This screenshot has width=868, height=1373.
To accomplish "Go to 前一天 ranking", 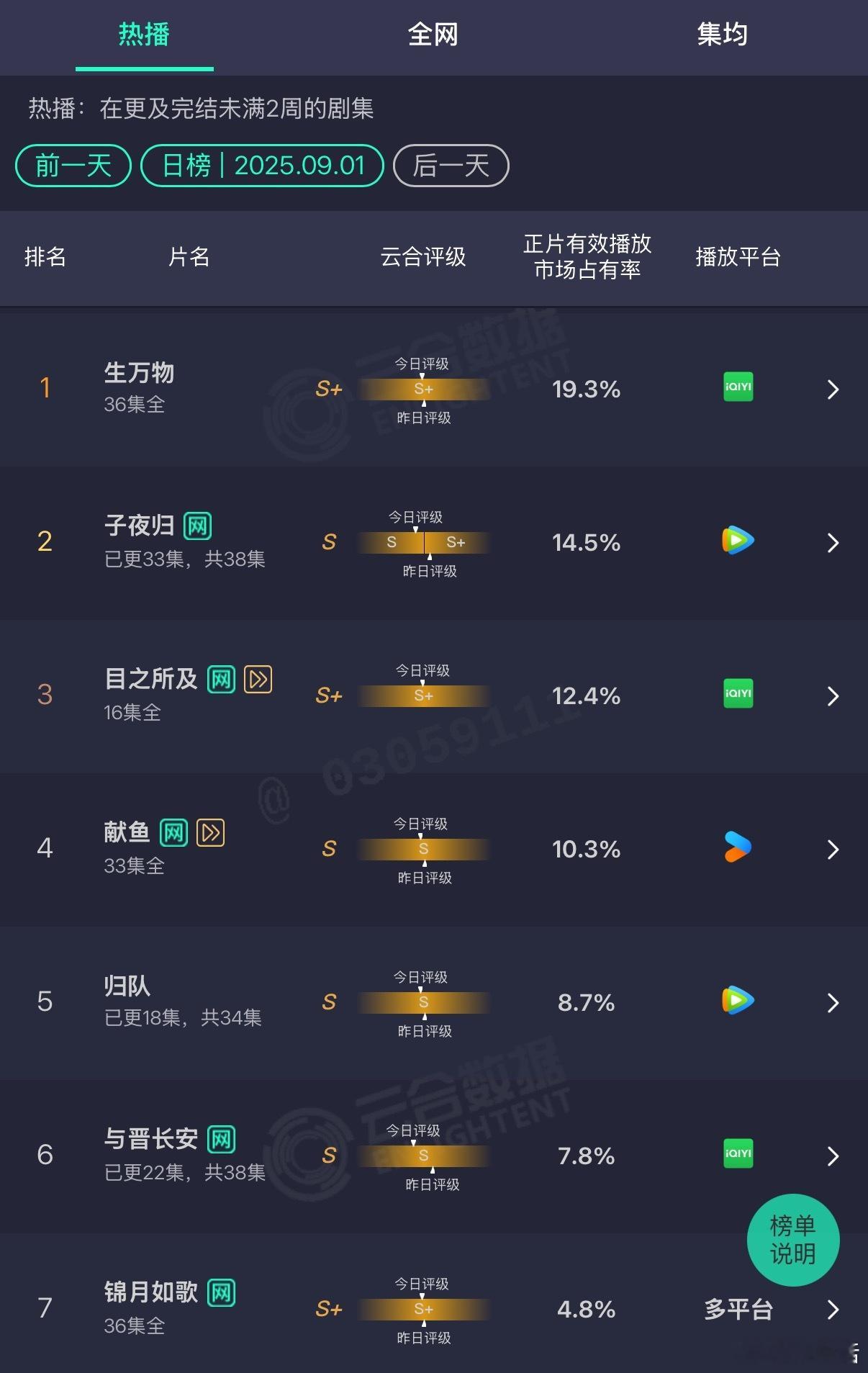I will [73, 166].
